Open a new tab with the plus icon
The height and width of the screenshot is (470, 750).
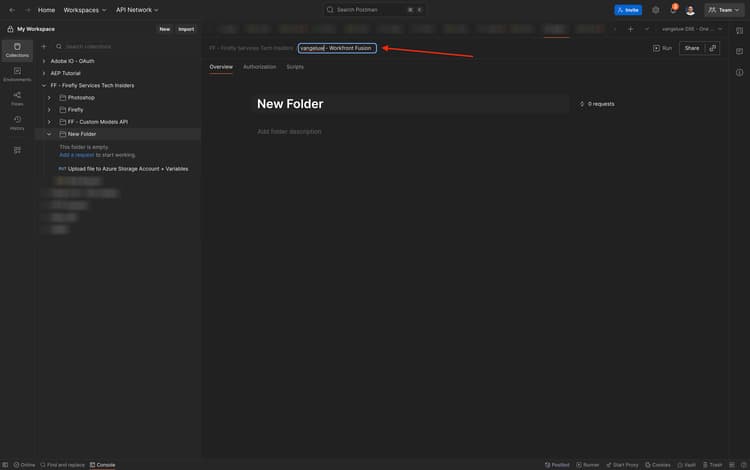pyautogui.click(x=630, y=29)
